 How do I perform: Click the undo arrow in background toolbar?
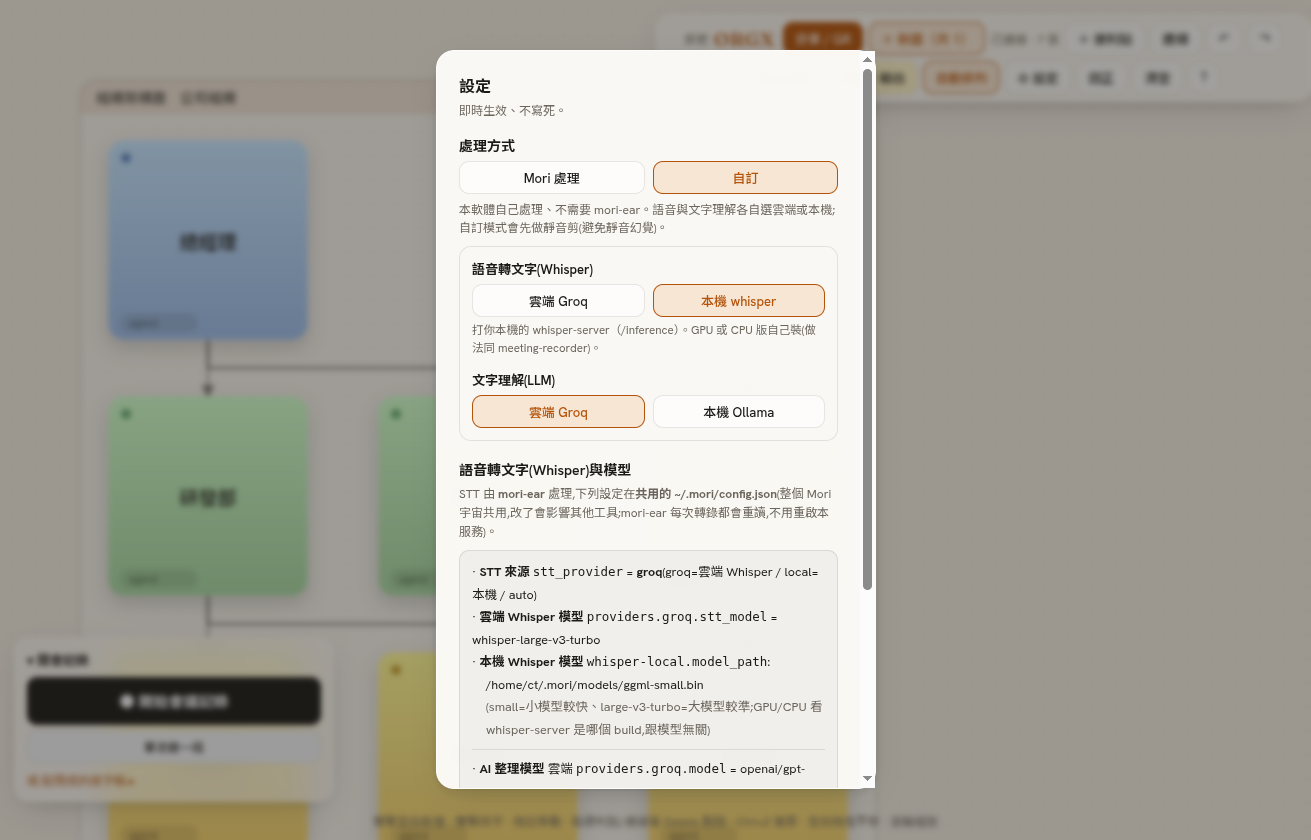(x=1223, y=38)
